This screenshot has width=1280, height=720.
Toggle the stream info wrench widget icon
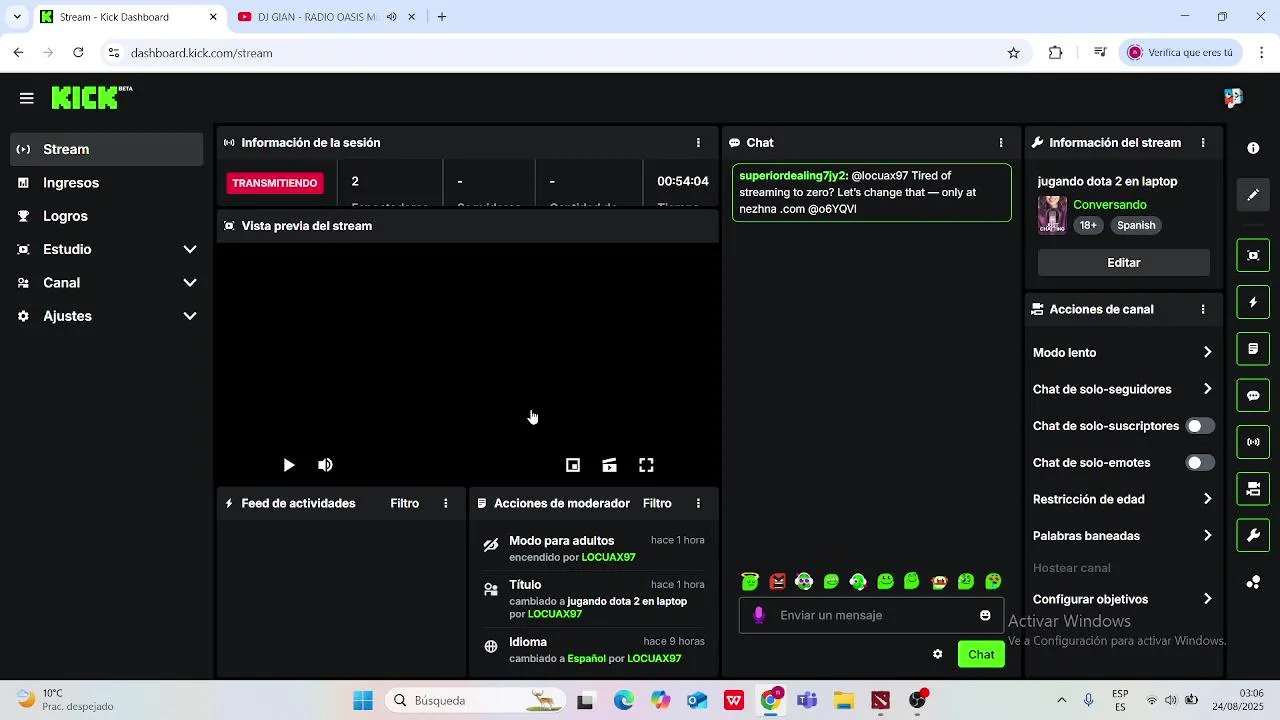(x=1253, y=536)
